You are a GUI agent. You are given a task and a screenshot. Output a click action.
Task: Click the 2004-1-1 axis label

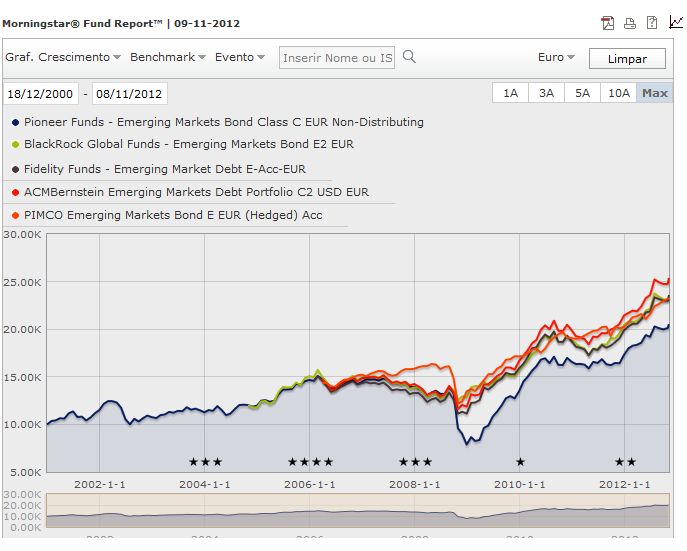click(205, 484)
